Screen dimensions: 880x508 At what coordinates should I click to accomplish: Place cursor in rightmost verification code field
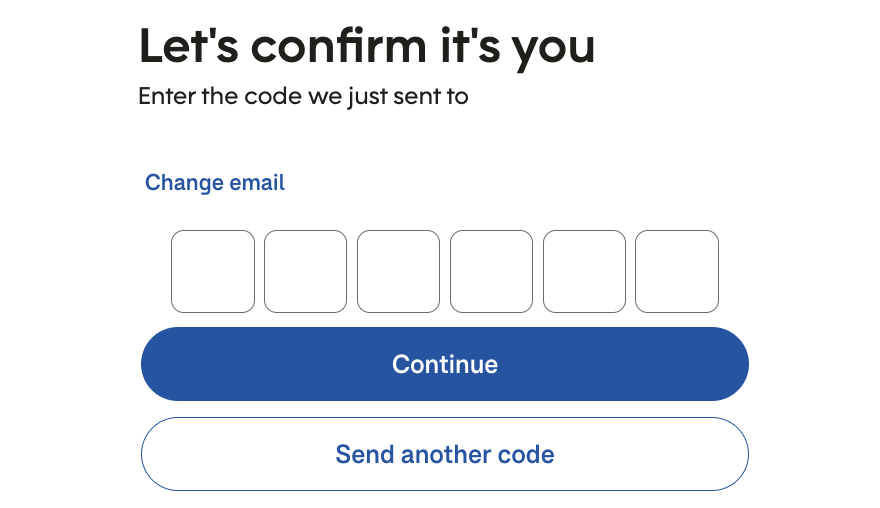pyautogui.click(x=677, y=271)
